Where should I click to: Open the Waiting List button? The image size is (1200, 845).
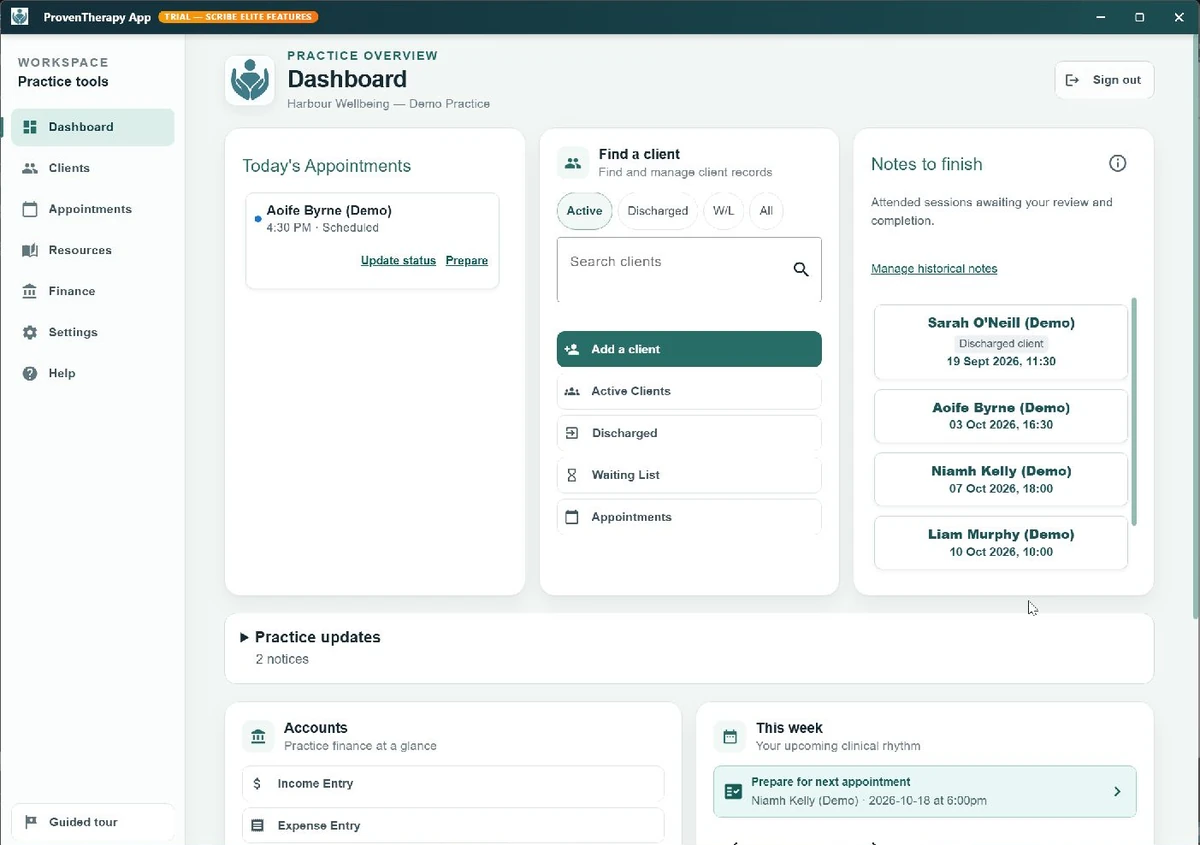(689, 475)
